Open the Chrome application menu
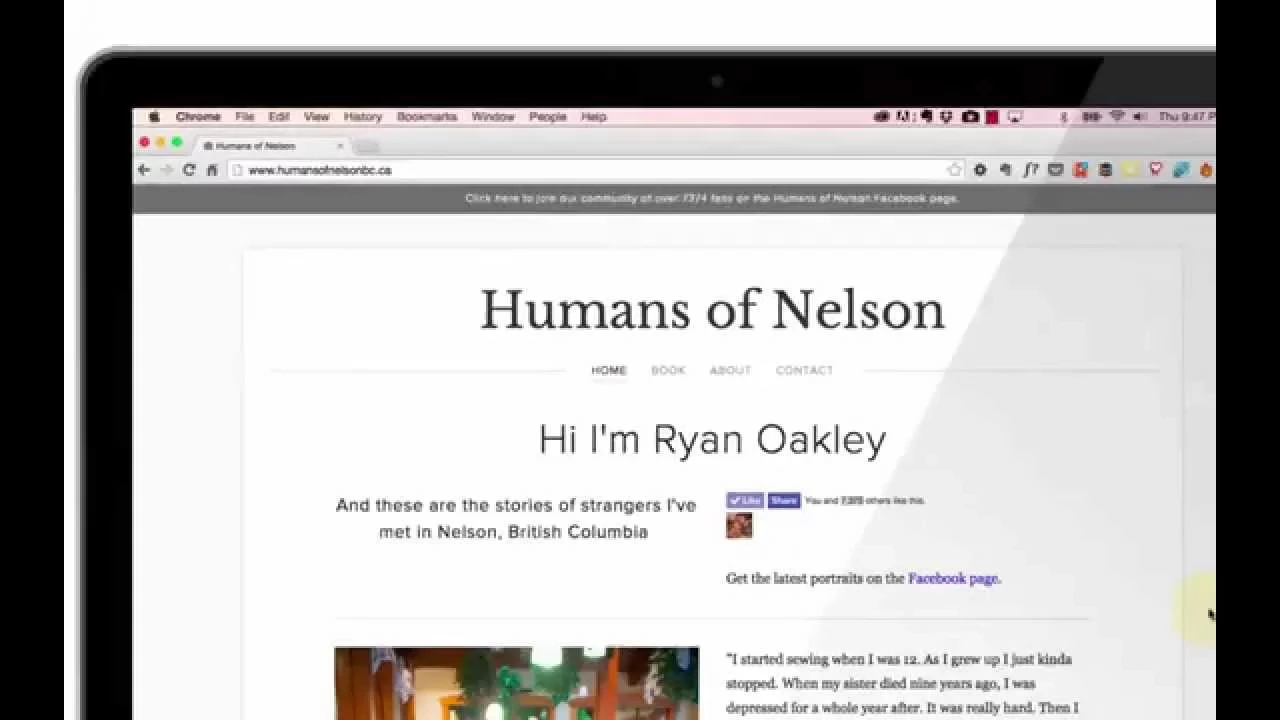Image resolution: width=1280 pixels, height=720 pixels. coord(198,117)
